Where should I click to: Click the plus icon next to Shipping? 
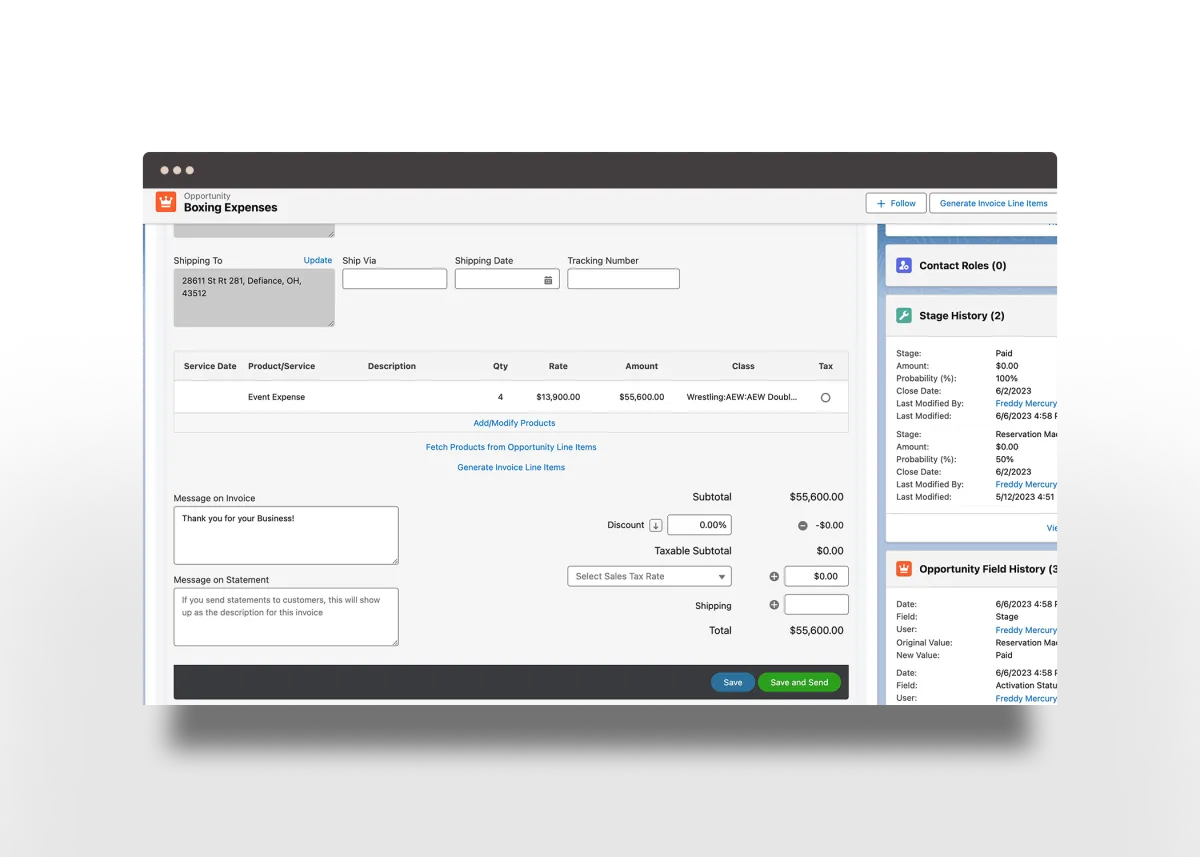tap(774, 605)
